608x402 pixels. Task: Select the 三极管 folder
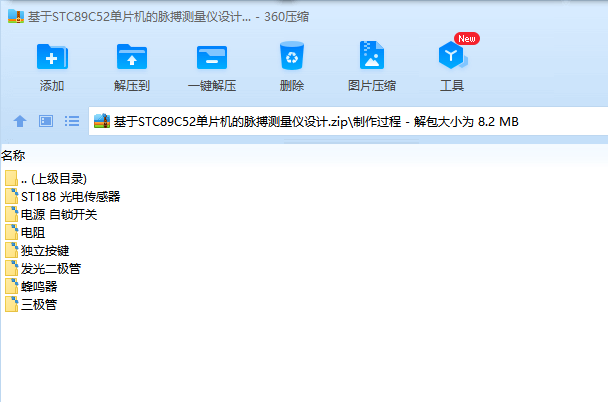tap(39, 304)
